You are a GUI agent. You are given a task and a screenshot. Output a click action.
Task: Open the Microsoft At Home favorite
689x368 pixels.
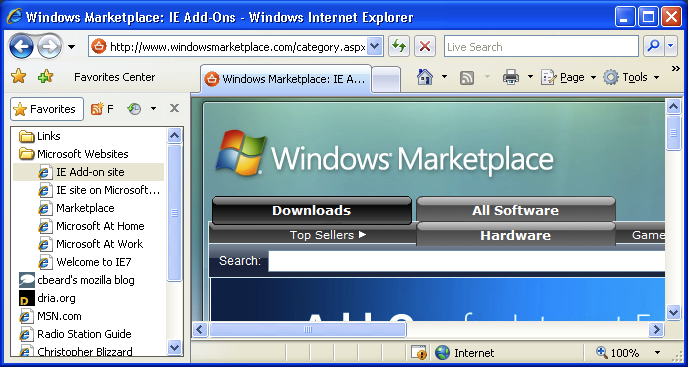(91, 226)
